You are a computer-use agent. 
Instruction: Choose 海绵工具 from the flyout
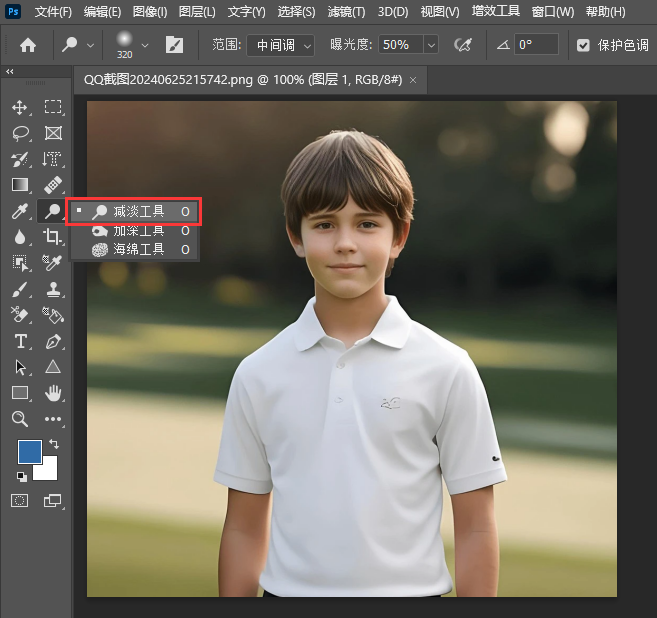[134, 250]
